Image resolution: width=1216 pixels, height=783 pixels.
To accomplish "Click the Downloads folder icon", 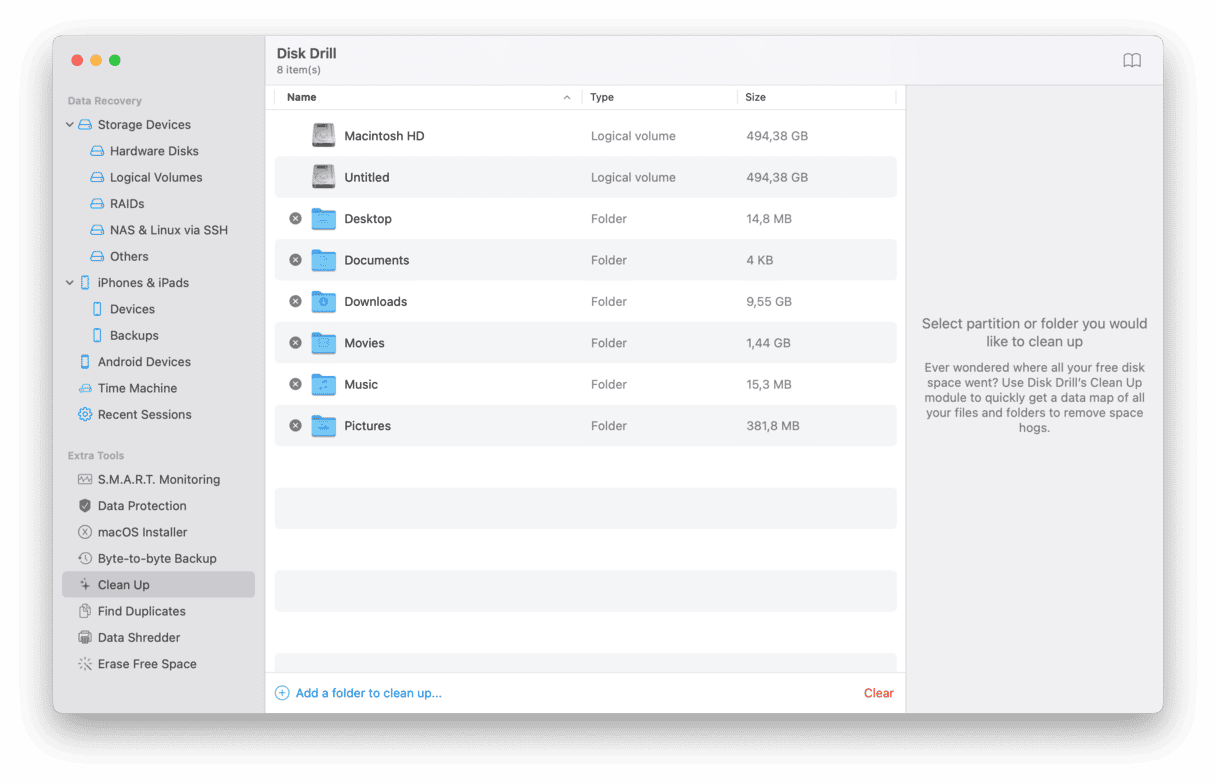I will click(323, 301).
